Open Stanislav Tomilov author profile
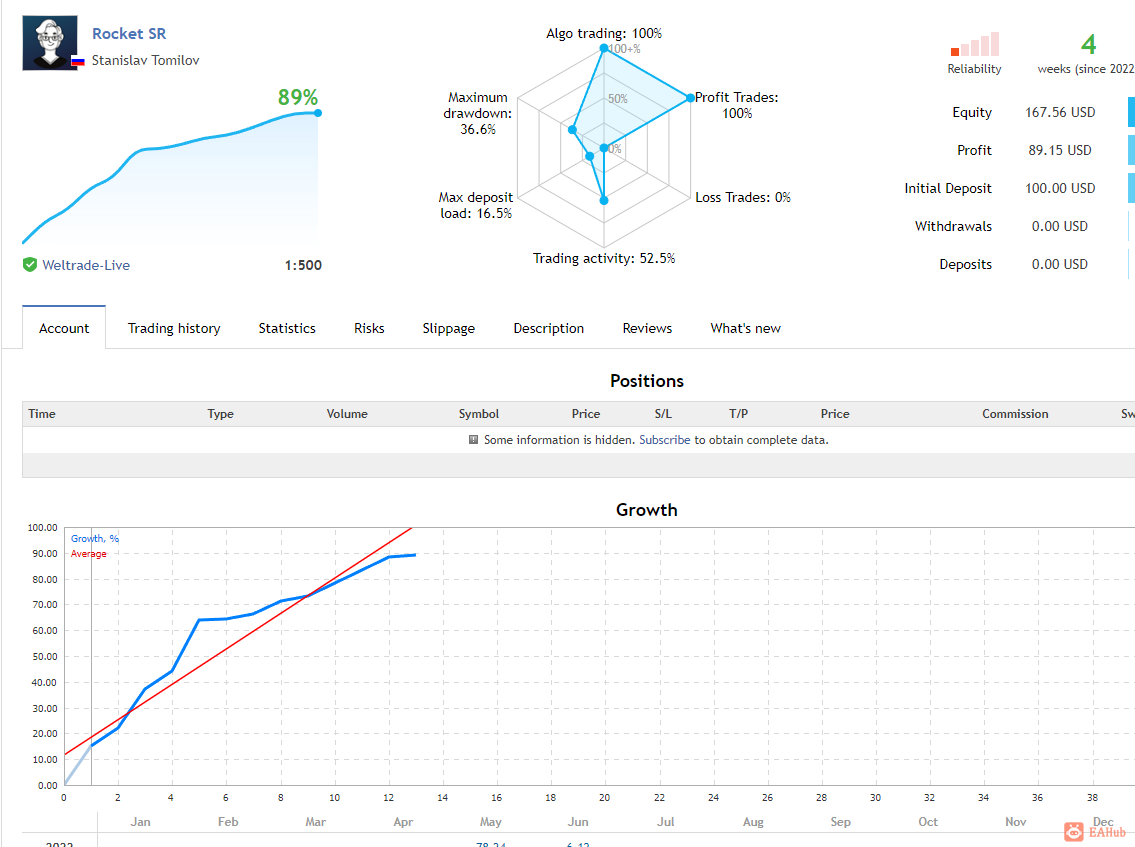 click(x=145, y=60)
